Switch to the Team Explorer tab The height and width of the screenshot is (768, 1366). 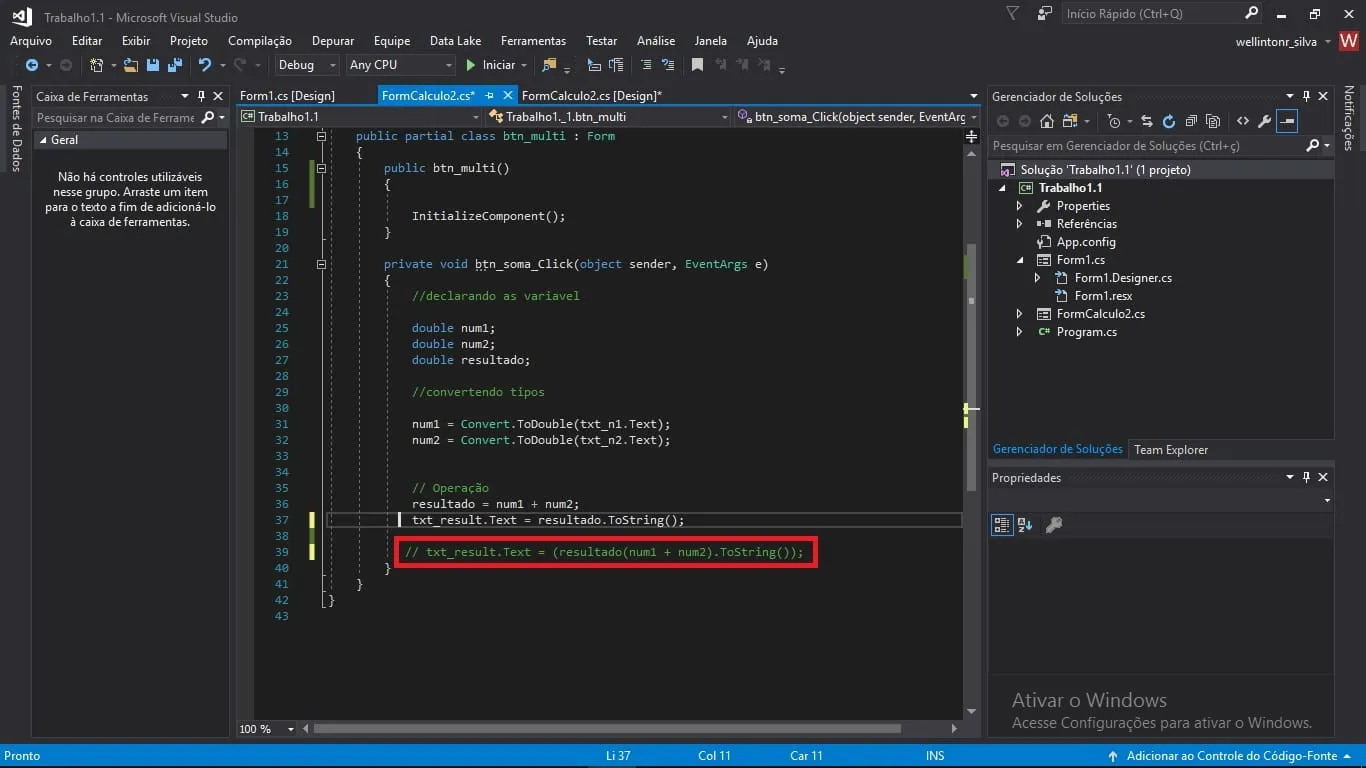[x=1170, y=450]
